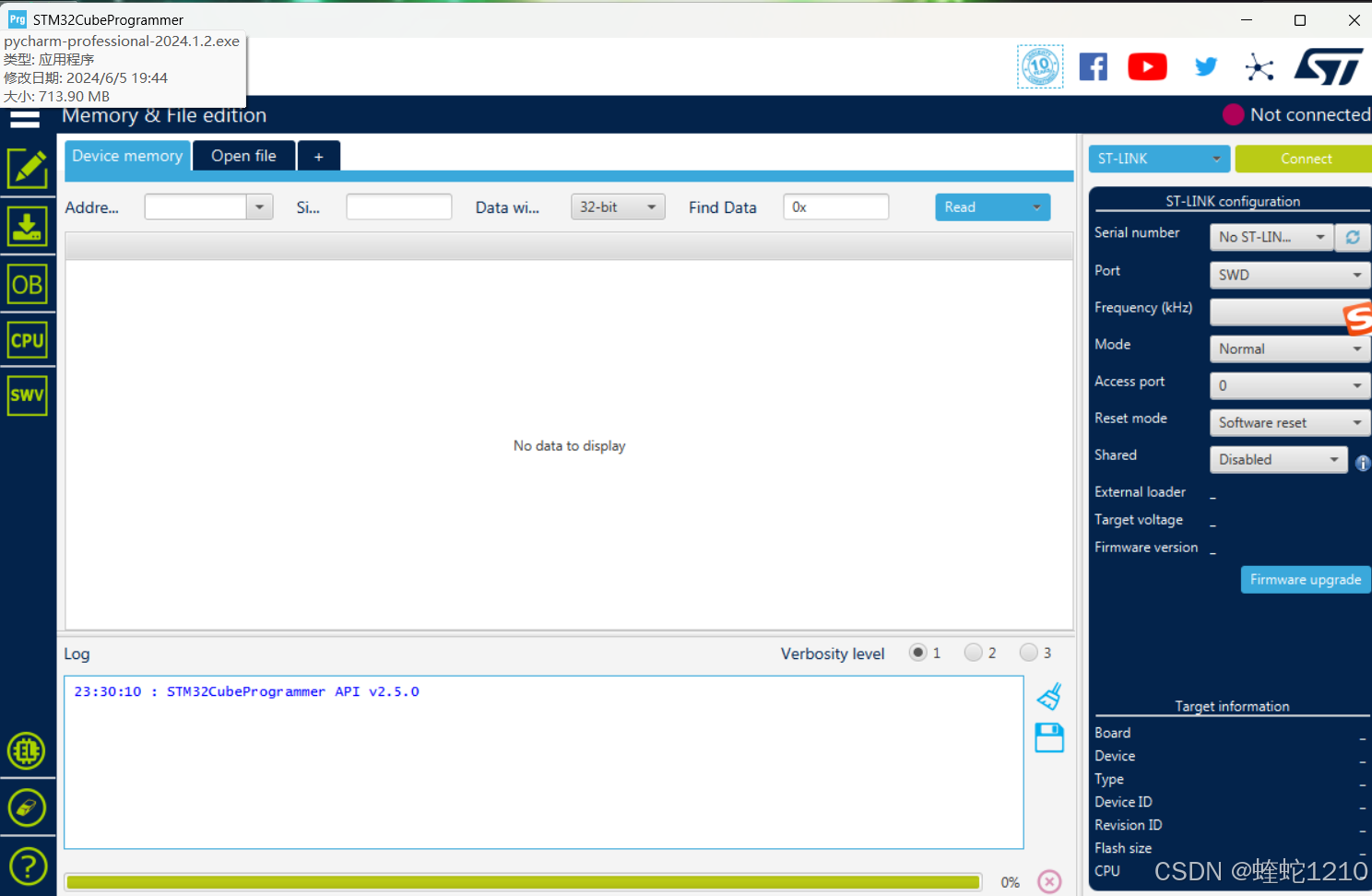Click the "Firmware version" label

point(1146,548)
